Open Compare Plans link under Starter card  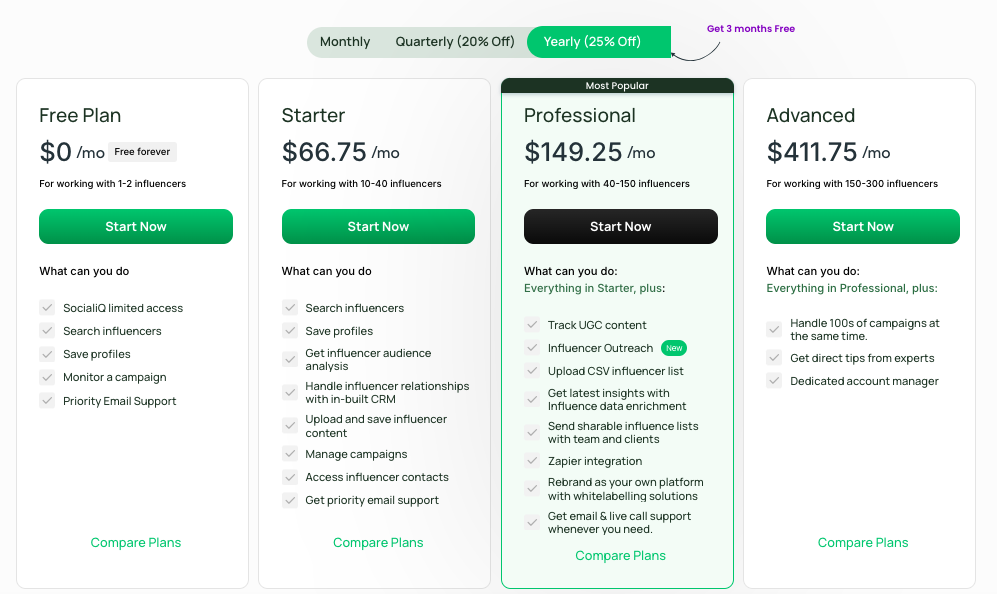tap(378, 542)
